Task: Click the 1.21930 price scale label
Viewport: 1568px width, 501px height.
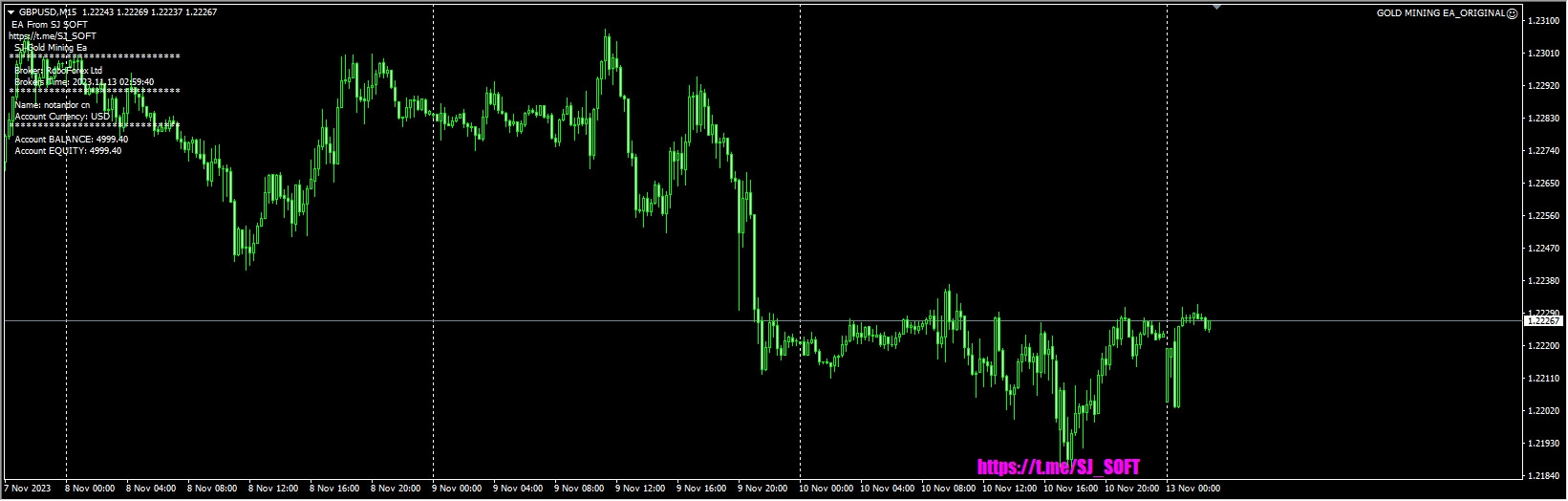Action: pos(1544,444)
